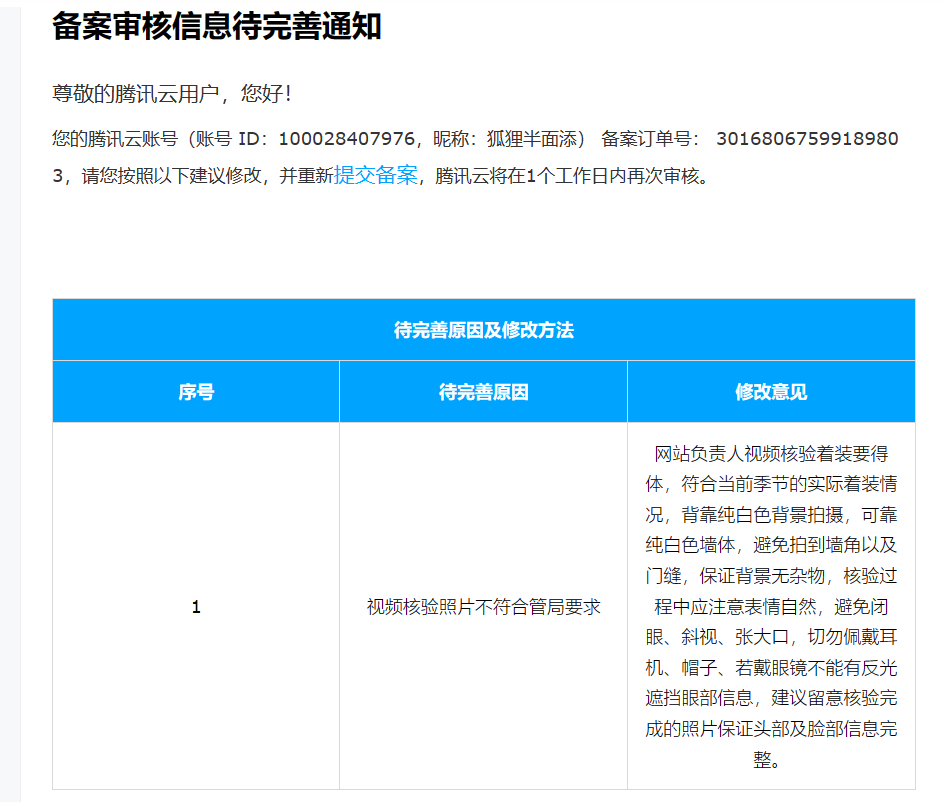Select the 序号 column header

(196, 392)
